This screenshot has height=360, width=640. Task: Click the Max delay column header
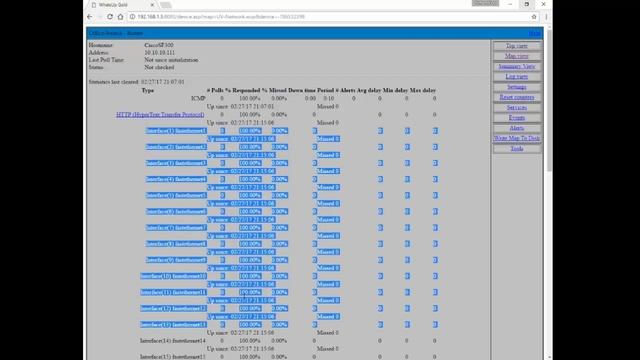click(x=423, y=90)
